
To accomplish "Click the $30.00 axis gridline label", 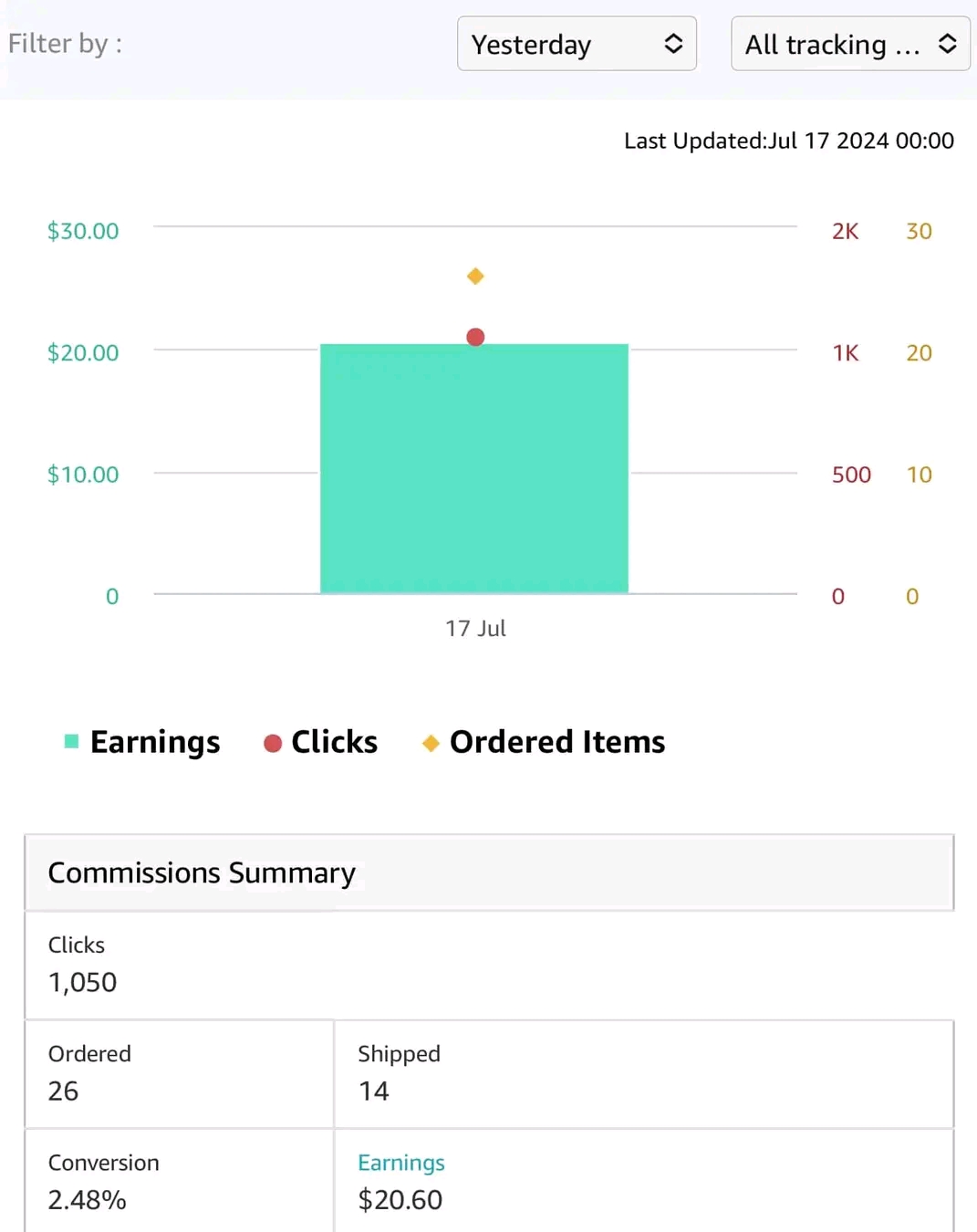I will [82, 231].
